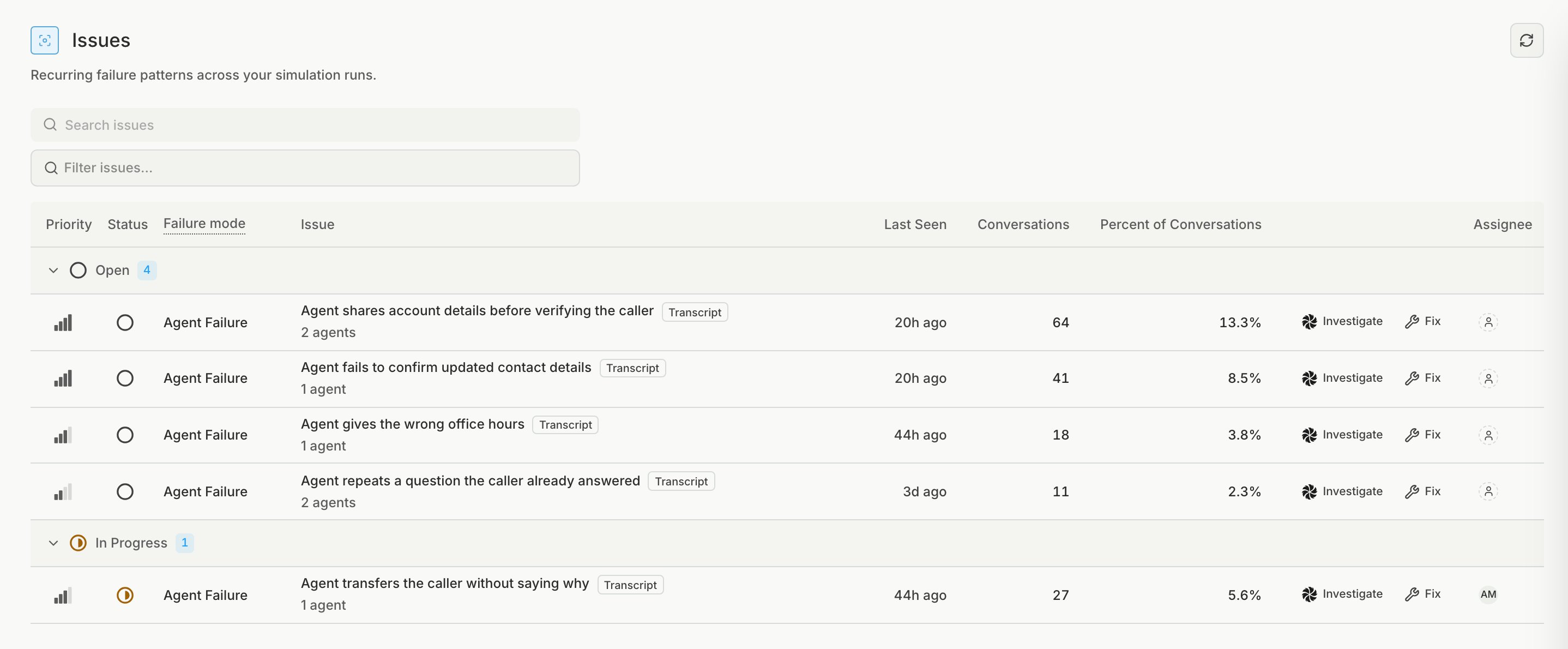This screenshot has height=649, width=1568.
Task: Toggle open status circle for wrong office hours issue
Action: (x=125, y=435)
